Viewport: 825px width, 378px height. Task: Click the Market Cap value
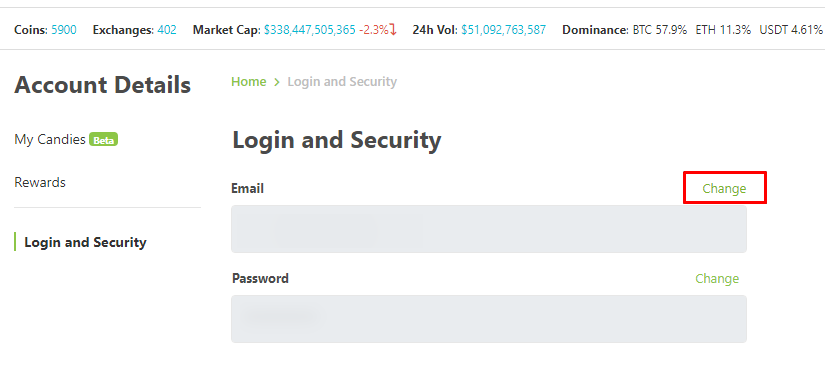click(x=310, y=30)
